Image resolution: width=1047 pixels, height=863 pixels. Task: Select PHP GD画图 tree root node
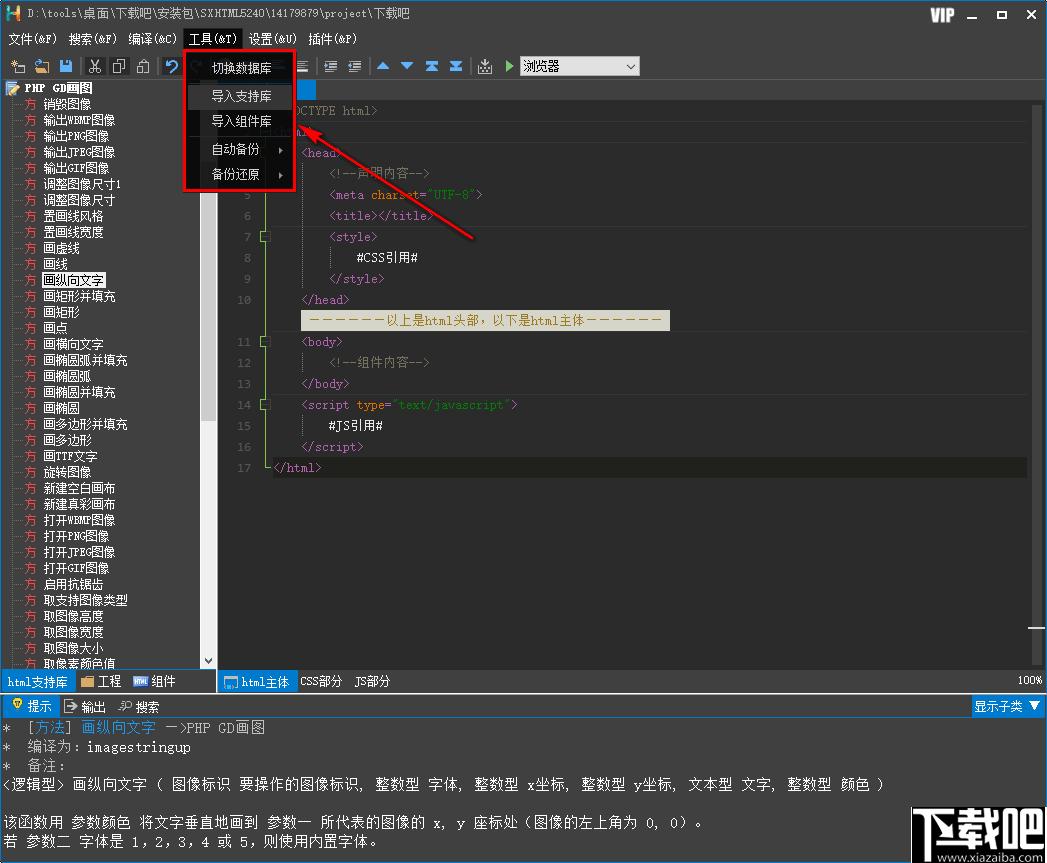pos(58,88)
